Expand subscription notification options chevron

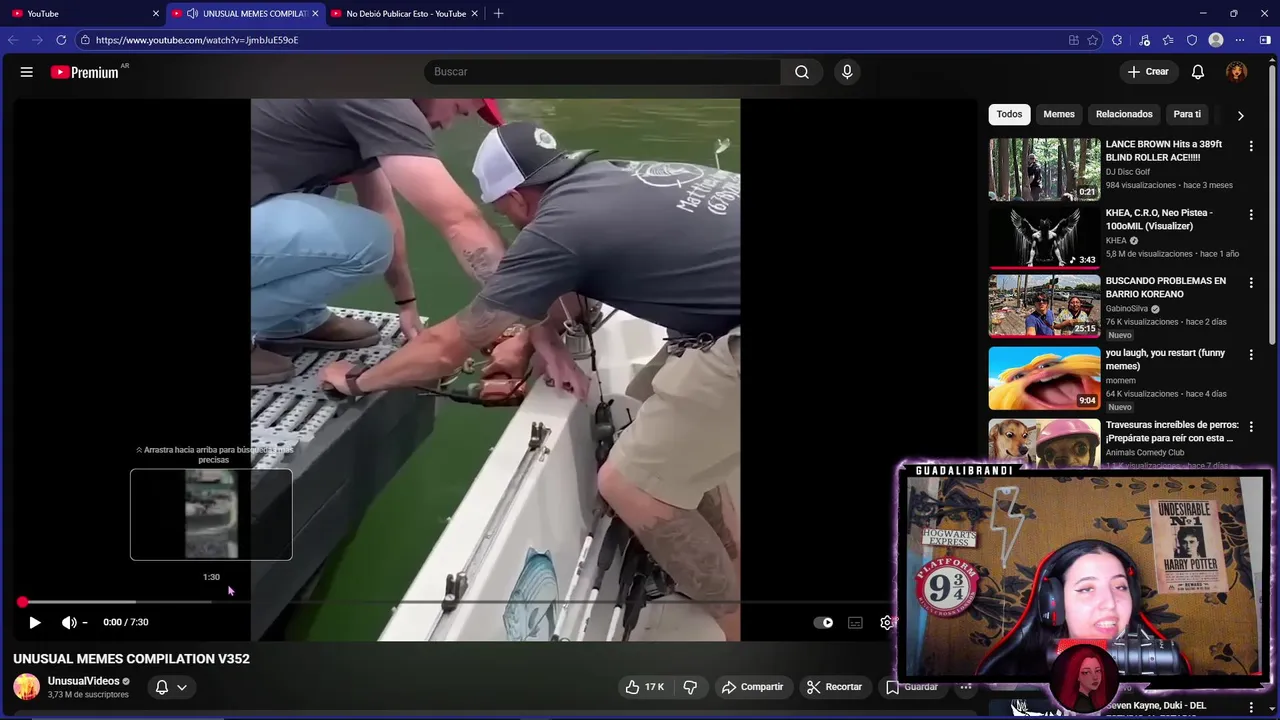coord(182,687)
